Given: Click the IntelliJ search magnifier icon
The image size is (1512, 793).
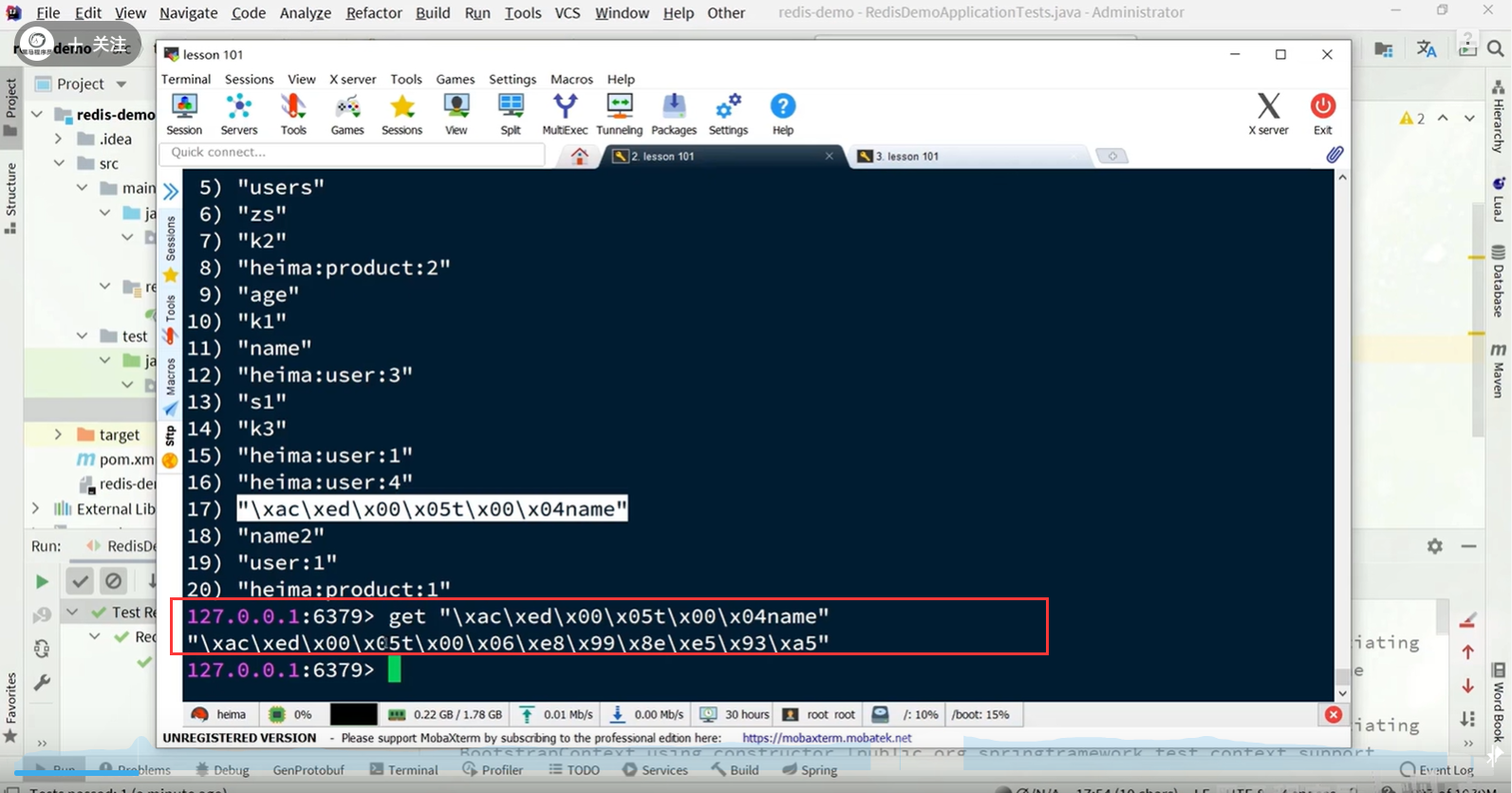Looking at the screenshot, I should [1495, 48].
